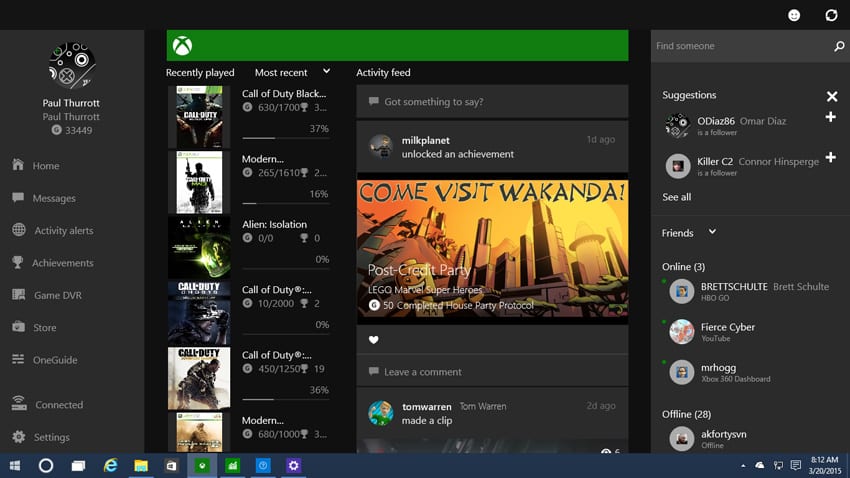850x478 pixels.
Task: Open Settings in the sidebar
Action: (x=41, y=437)
